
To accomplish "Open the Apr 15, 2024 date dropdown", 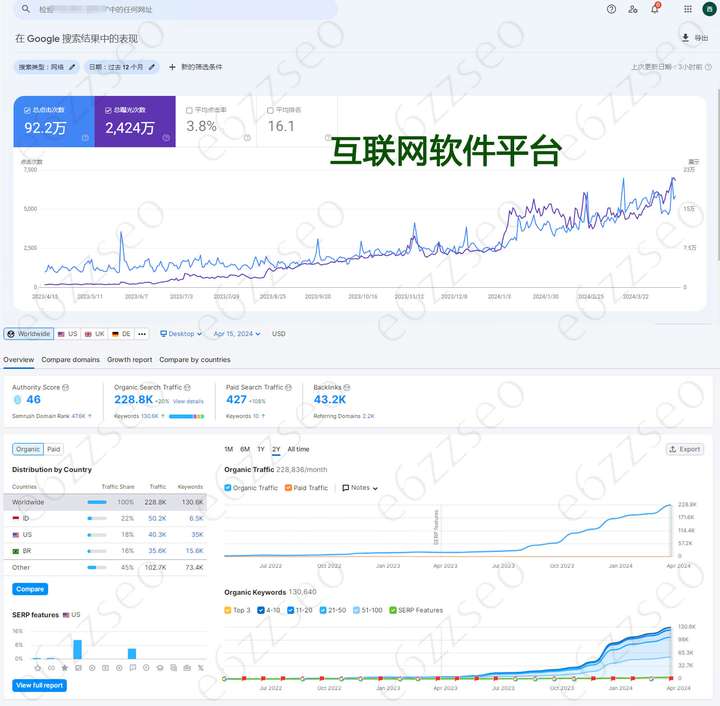I will tap(237, 334).
